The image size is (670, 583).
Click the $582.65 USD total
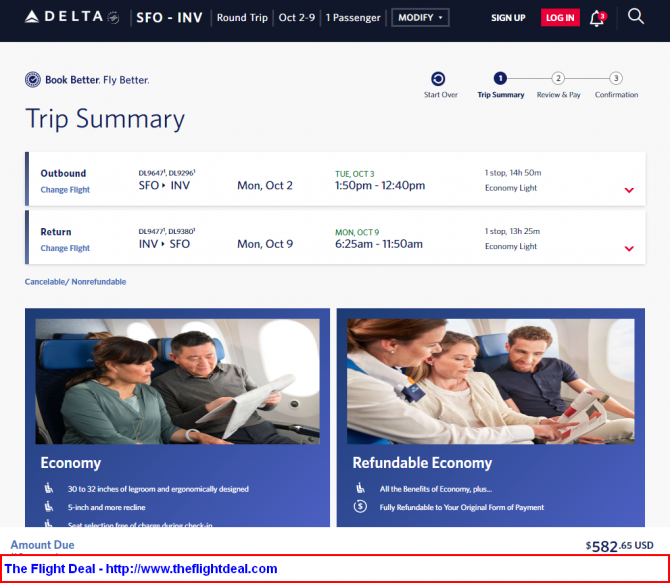tap(619, 546)
